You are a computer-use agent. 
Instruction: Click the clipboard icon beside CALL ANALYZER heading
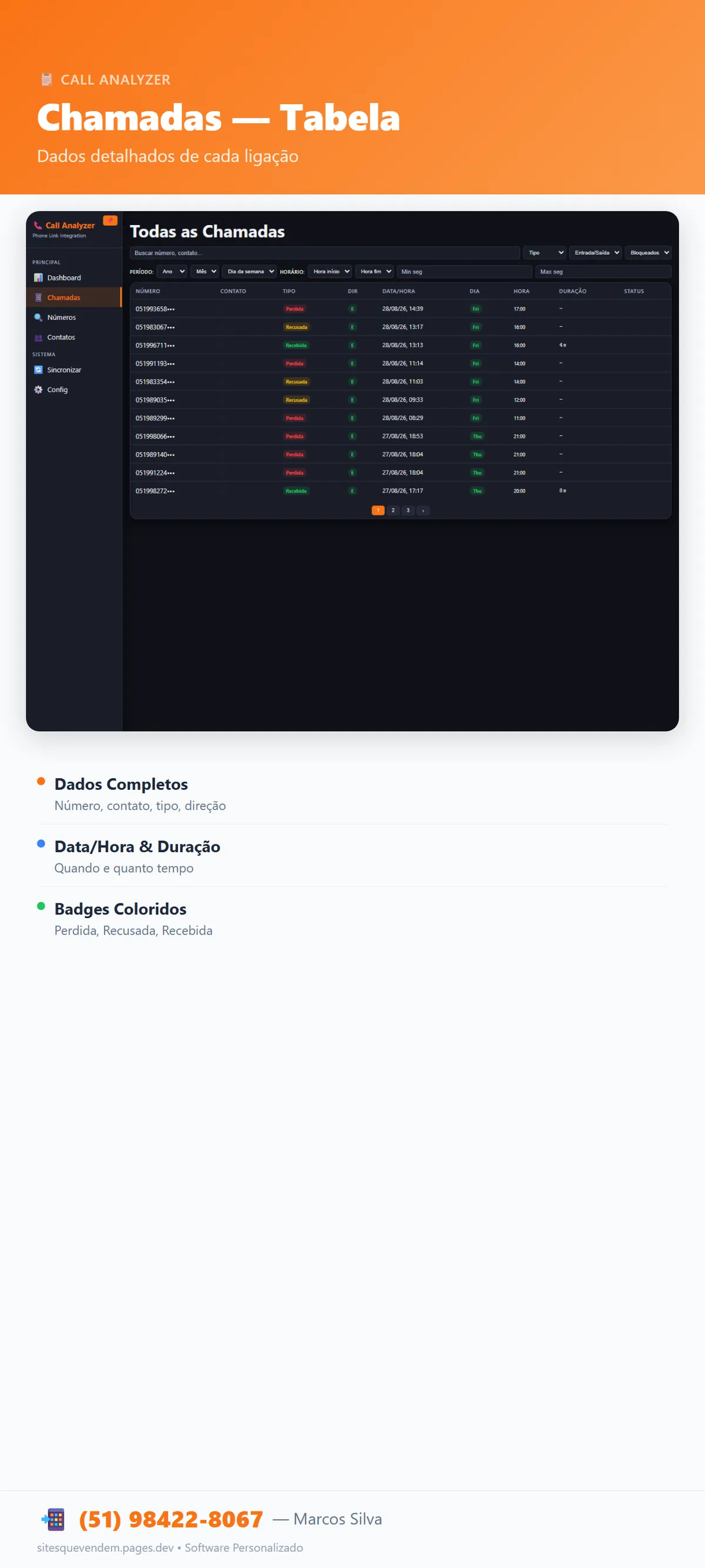click(46, 80)
